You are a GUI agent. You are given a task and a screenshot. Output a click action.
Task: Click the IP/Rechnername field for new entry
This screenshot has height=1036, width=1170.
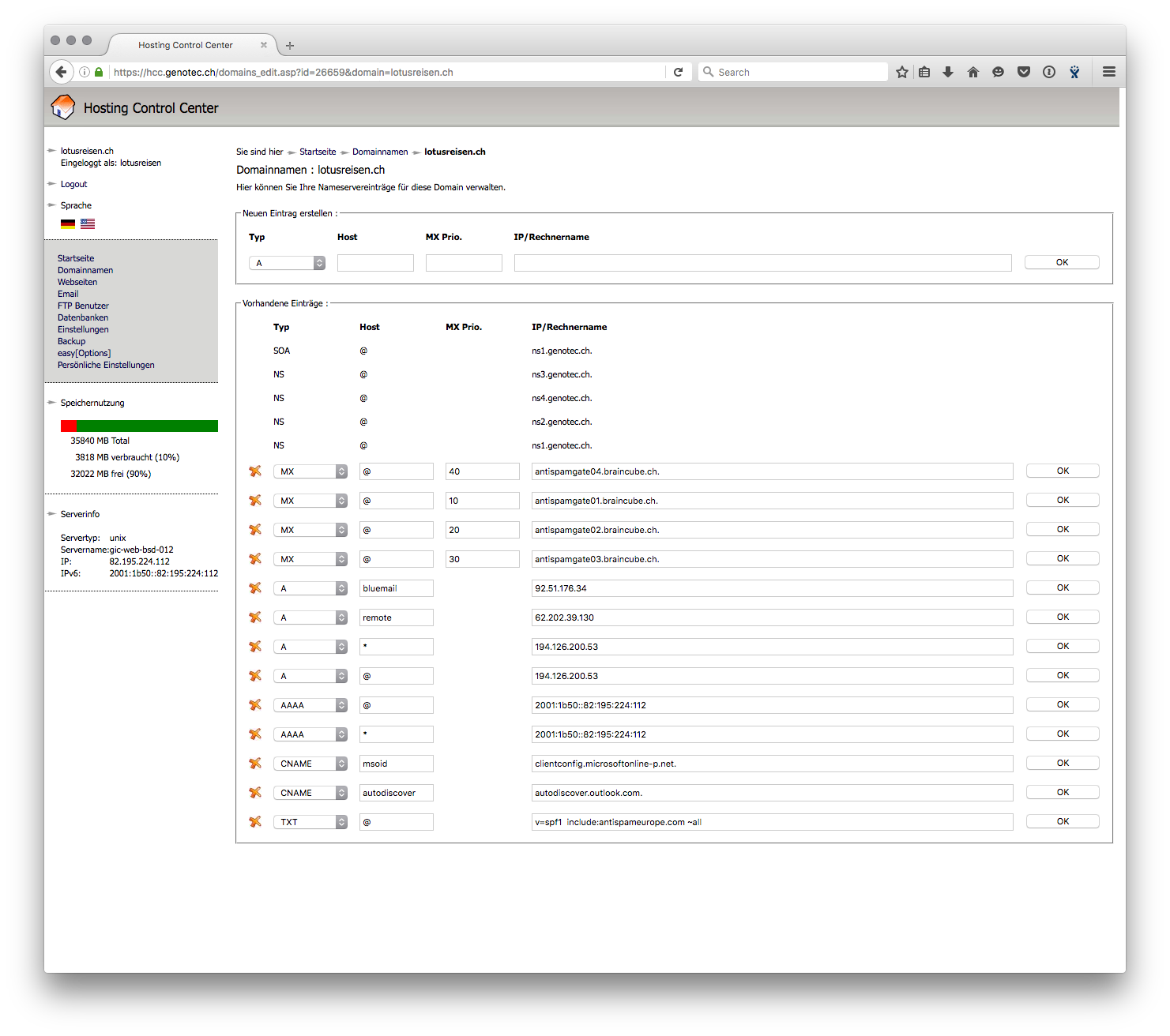(x=762, y=263)
